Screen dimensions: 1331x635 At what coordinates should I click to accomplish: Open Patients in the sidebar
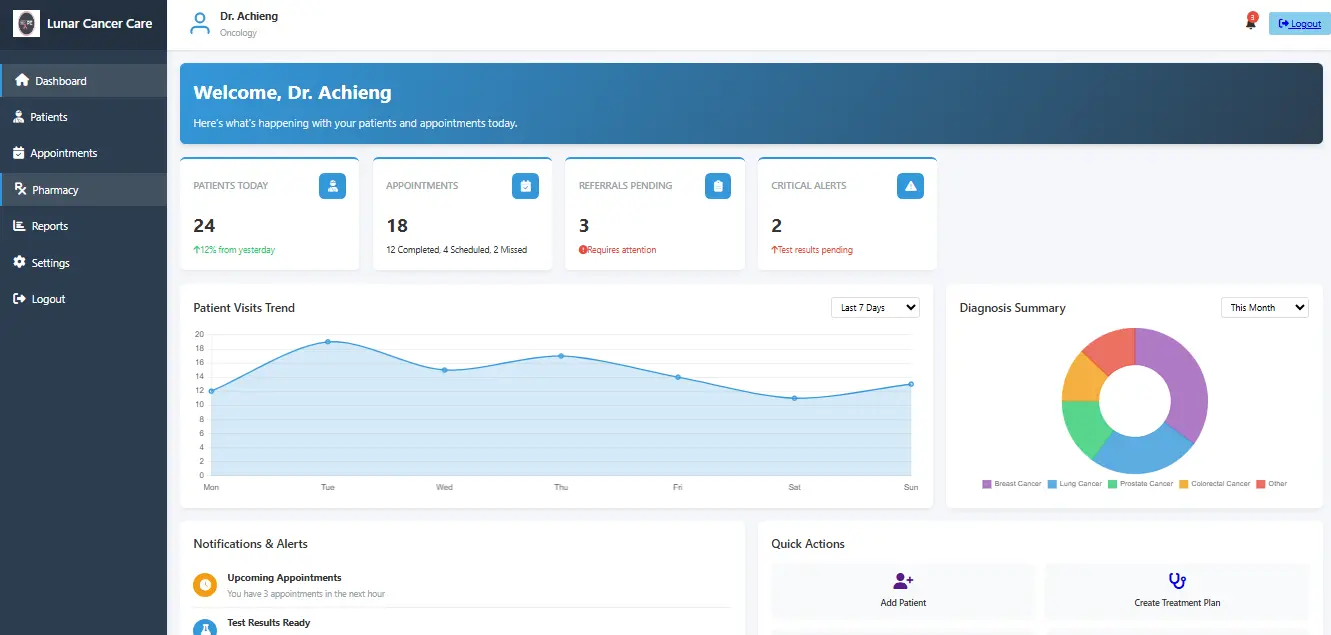[x=48, y=117]
